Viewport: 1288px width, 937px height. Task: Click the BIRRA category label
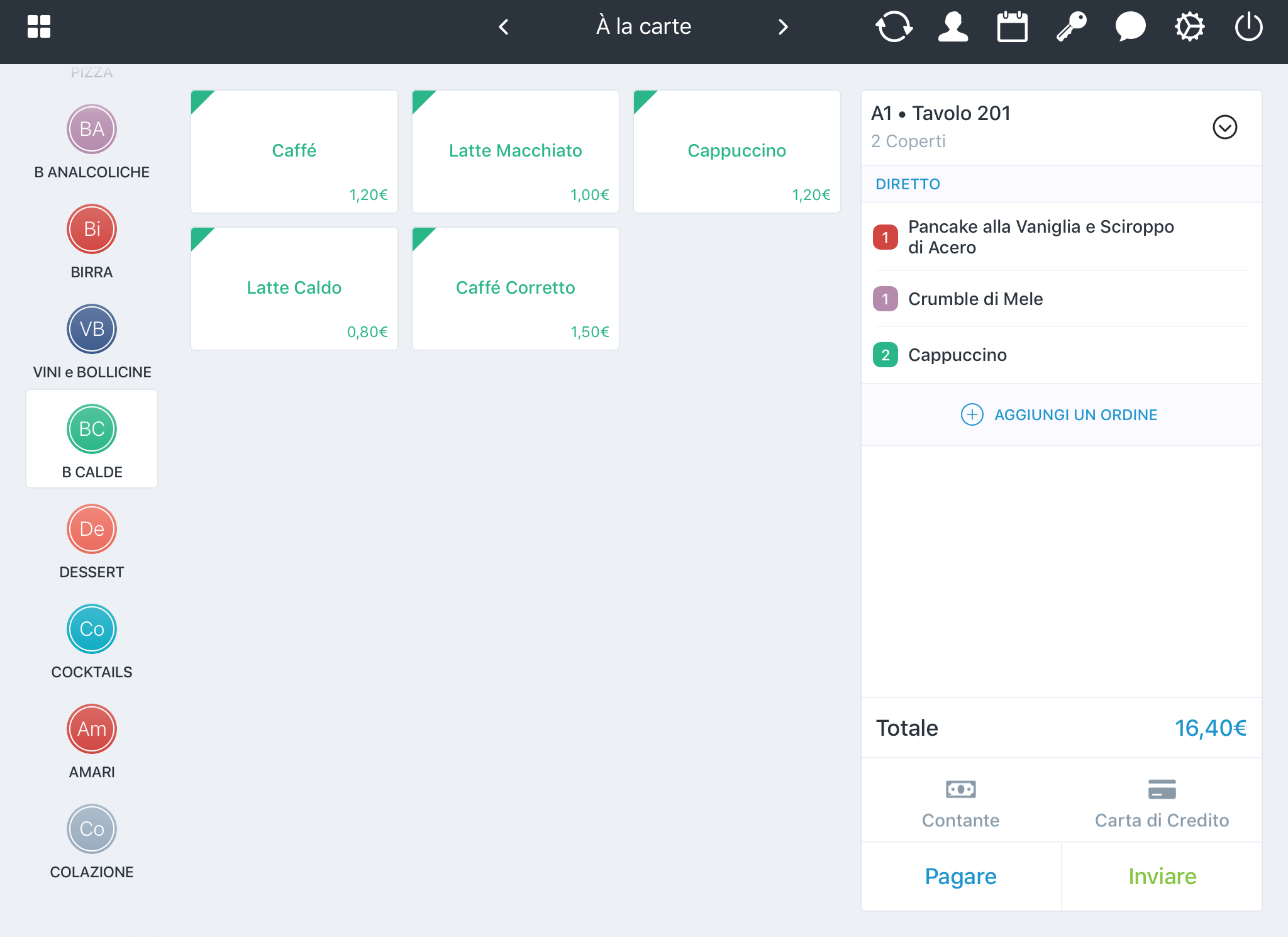[x=92, y=272]
